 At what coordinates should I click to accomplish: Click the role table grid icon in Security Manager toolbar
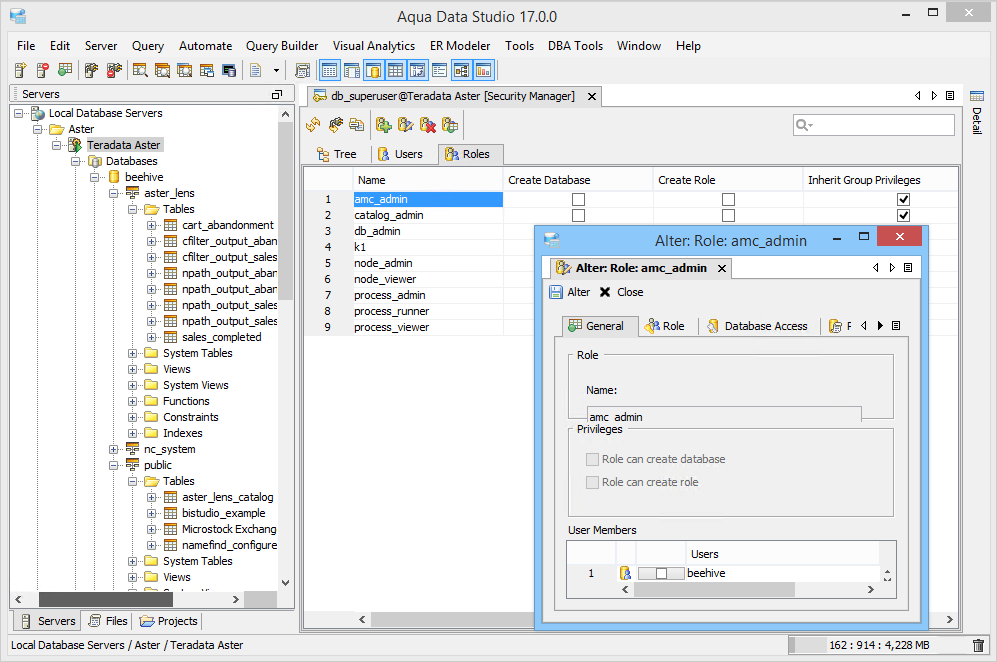click(x=450, y=125)
